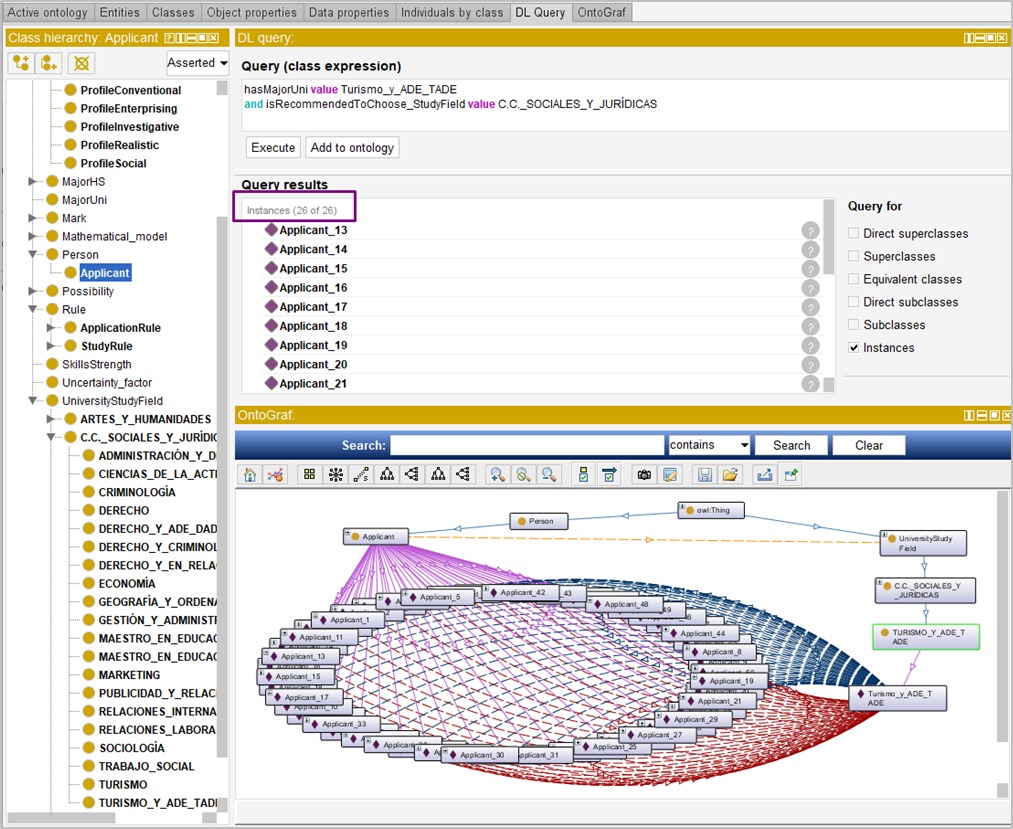Click the save graph floppy icon
The height and width of the screenshot is (829, 1013).
click(x=705, y=475)
